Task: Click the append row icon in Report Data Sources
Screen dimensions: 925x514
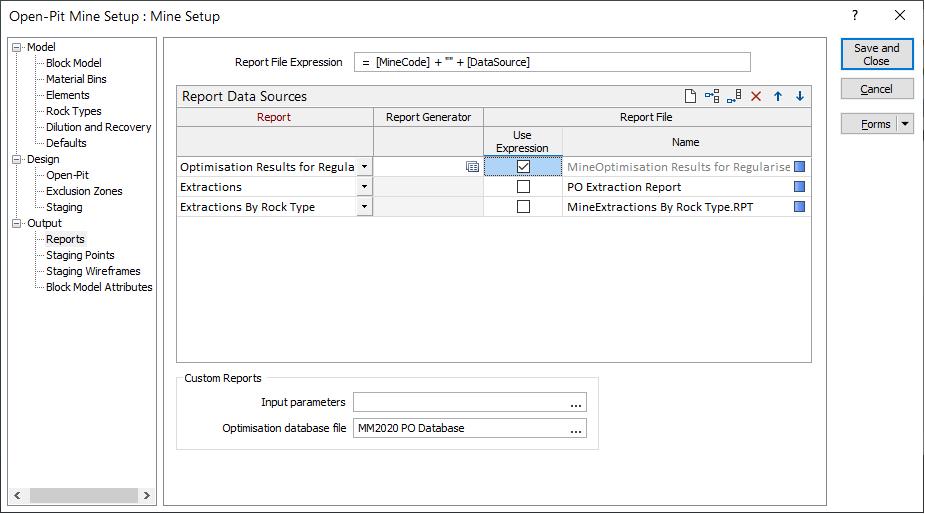Action: click(x=734, y=96)
